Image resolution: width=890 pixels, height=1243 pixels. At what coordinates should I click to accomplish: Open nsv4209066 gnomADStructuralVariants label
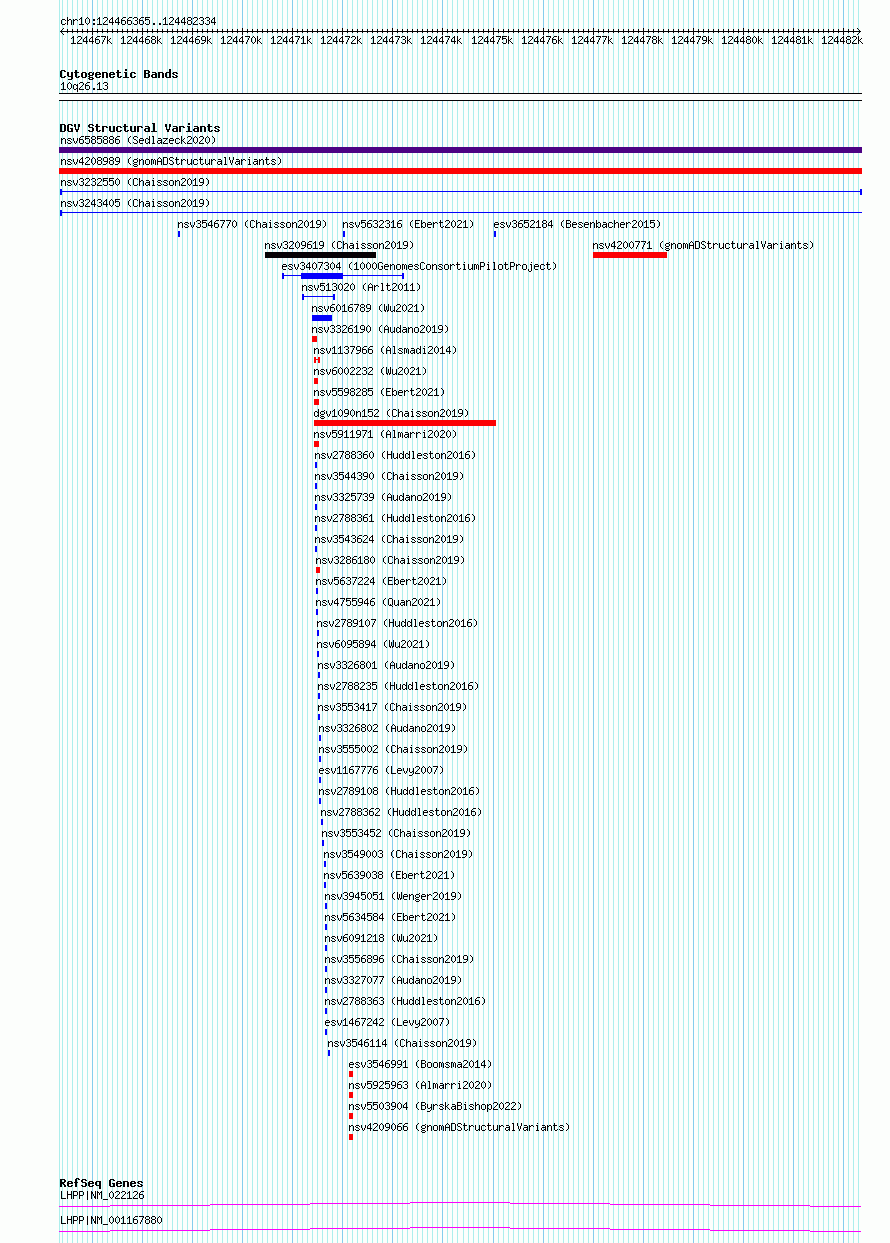459,1128
